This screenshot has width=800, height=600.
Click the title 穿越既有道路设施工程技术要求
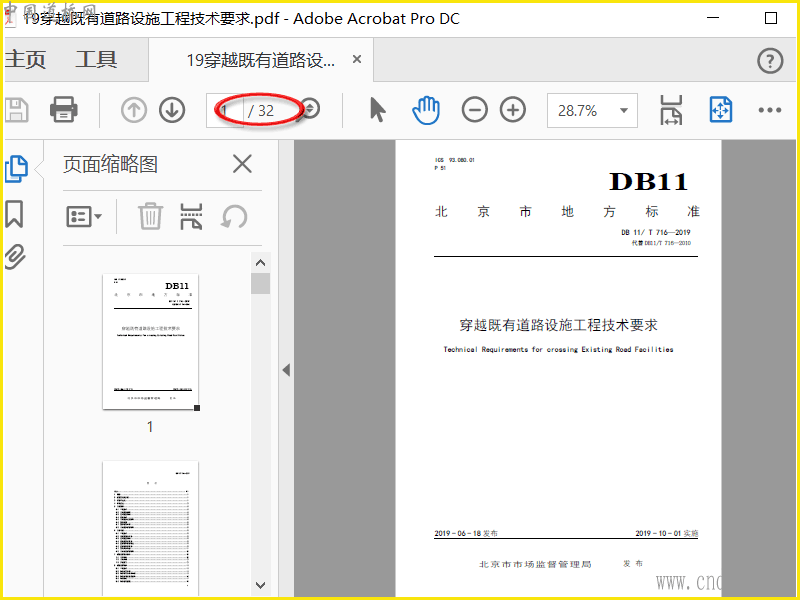point(558,325)
